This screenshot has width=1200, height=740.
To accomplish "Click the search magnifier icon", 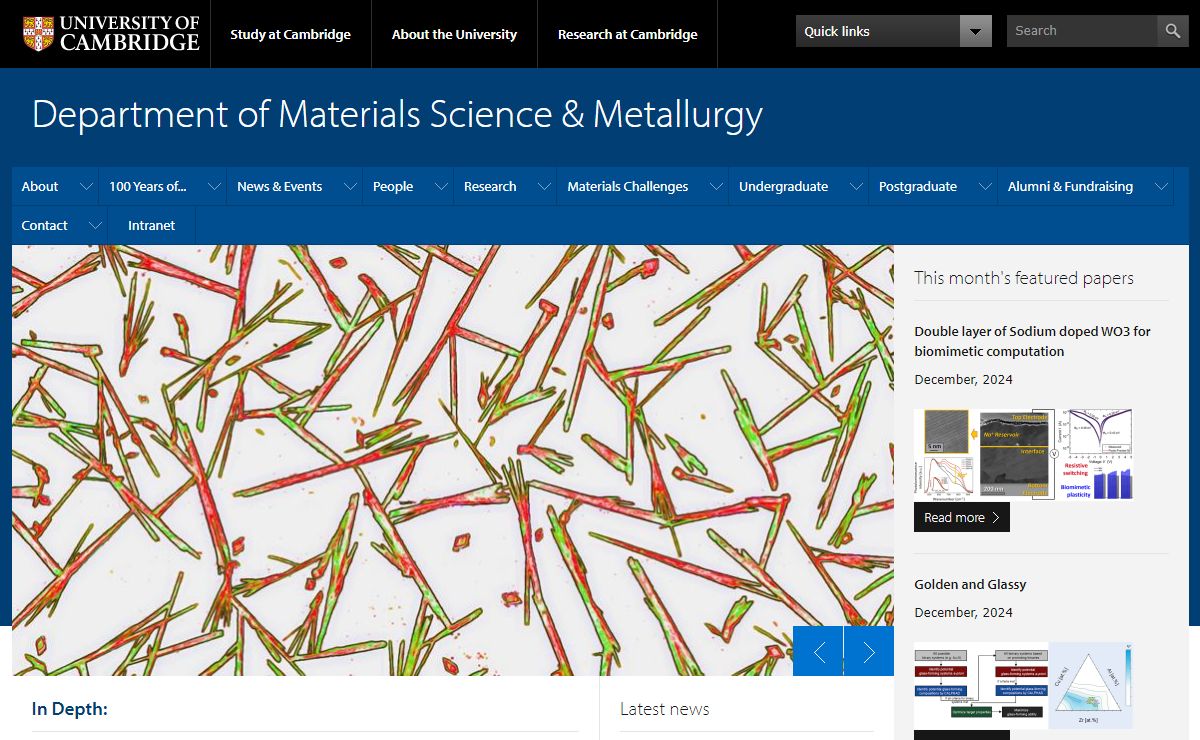I will pos(1173,31).
